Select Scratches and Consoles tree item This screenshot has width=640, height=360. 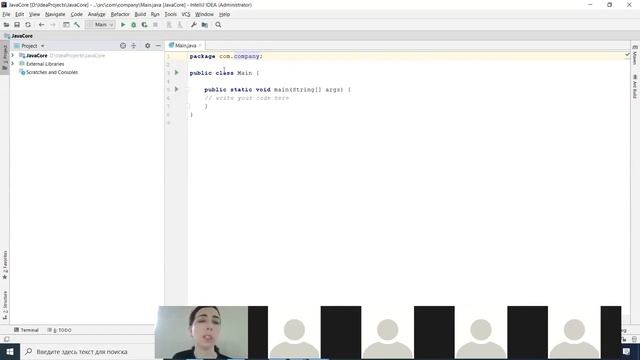pyautogui.click(x=52, y=72)
